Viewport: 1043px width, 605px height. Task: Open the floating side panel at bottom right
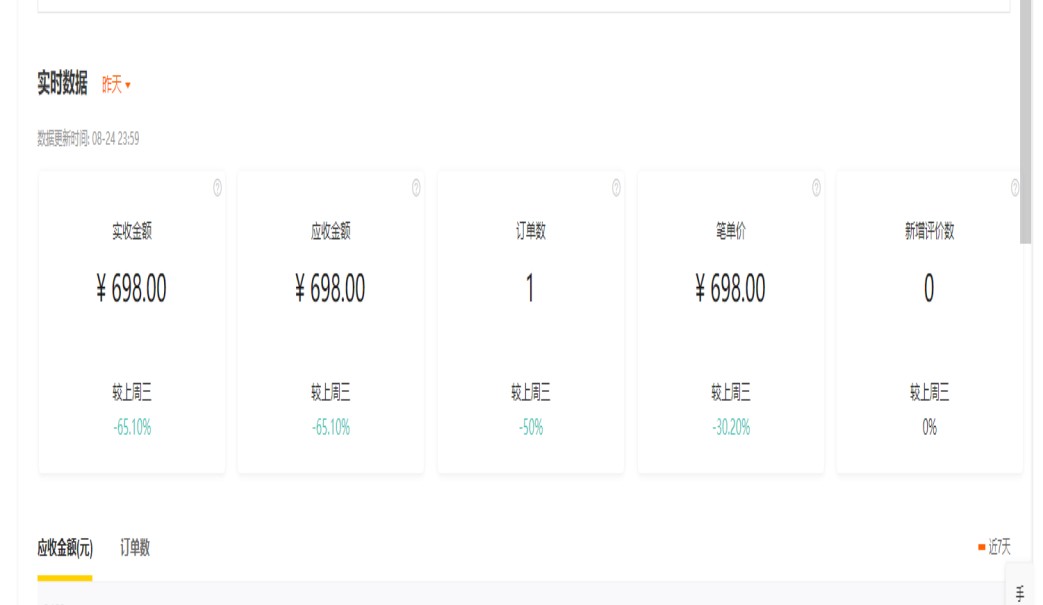[1019, 593]
